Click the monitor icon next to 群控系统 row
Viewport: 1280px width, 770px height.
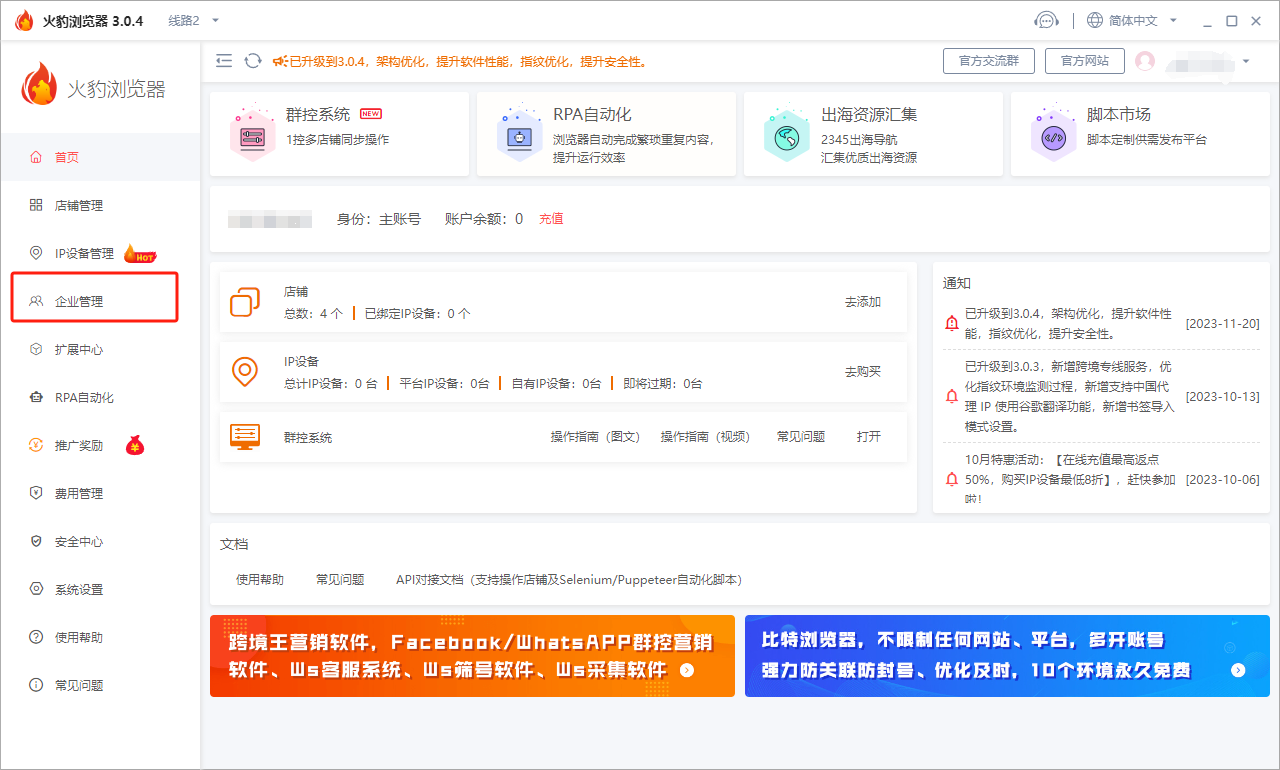(246, 436)
